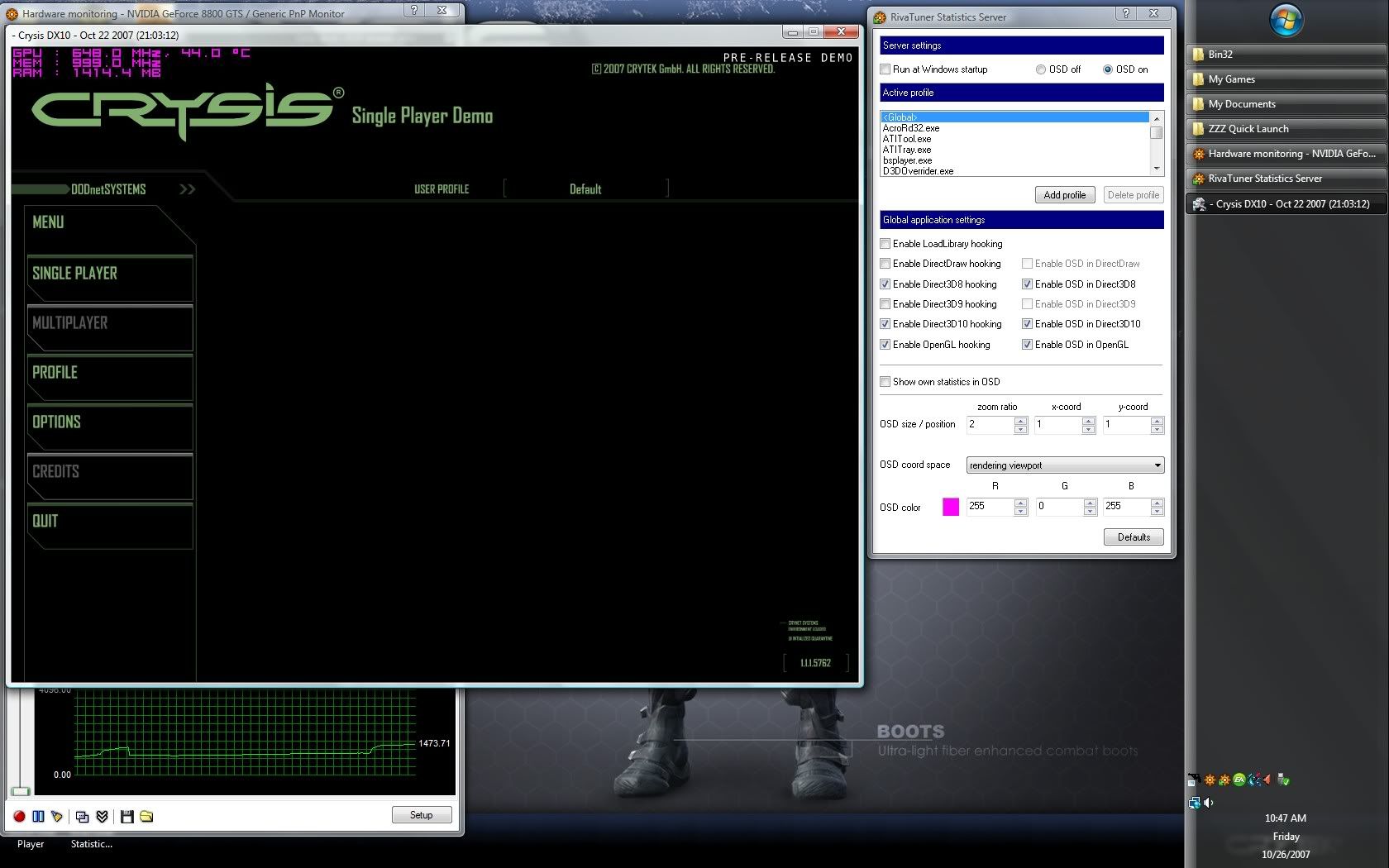This screenshot has width=1389, height=868.
Task: Click the Add profile button
Action: [1065, 195]
